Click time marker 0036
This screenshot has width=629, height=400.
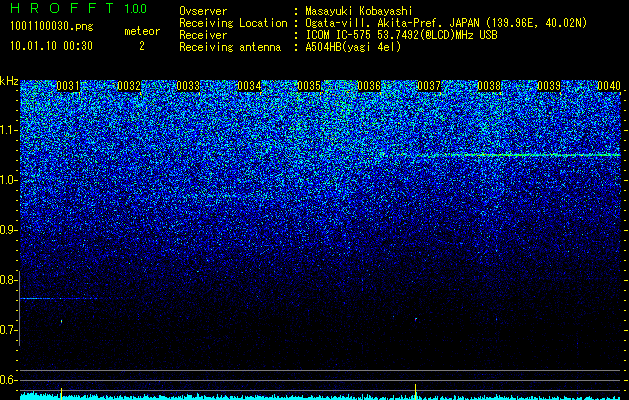[x=369, y=86]
